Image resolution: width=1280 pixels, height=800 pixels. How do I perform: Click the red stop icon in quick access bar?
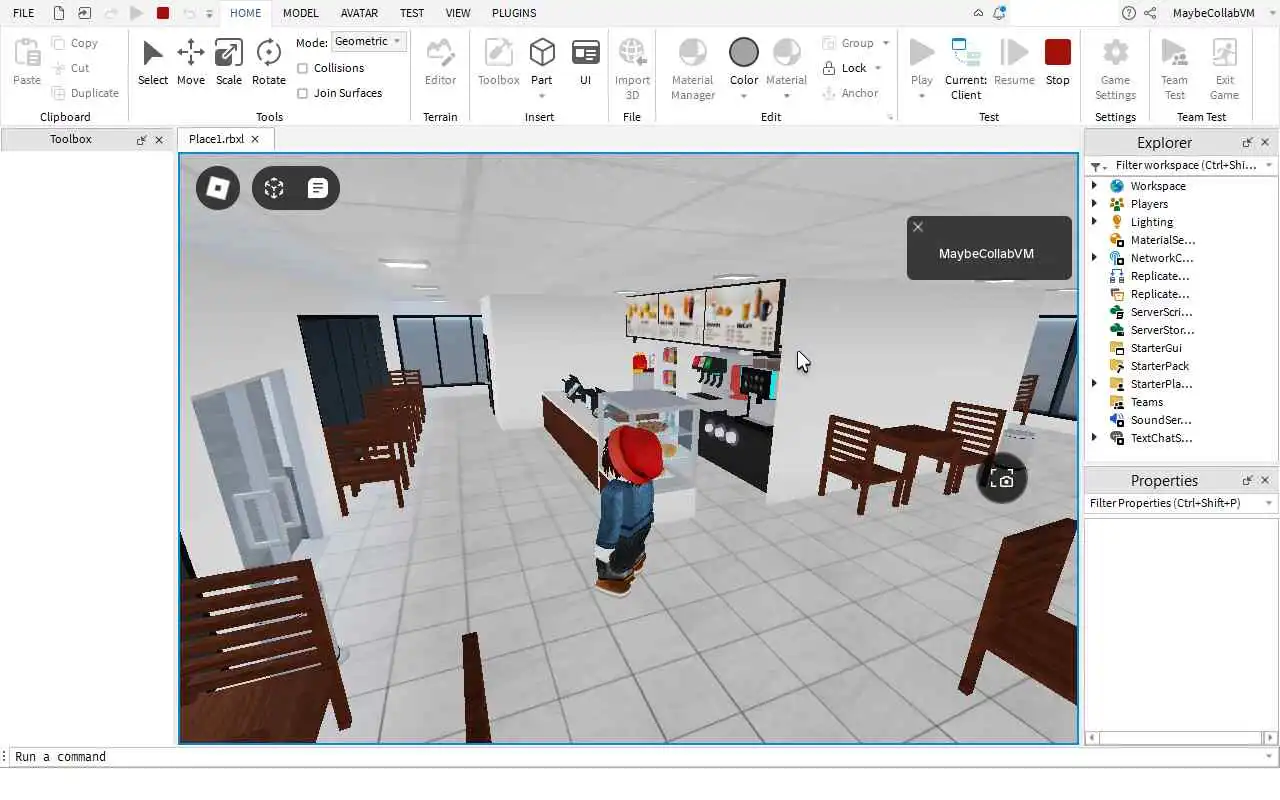(x=163, y=13)
